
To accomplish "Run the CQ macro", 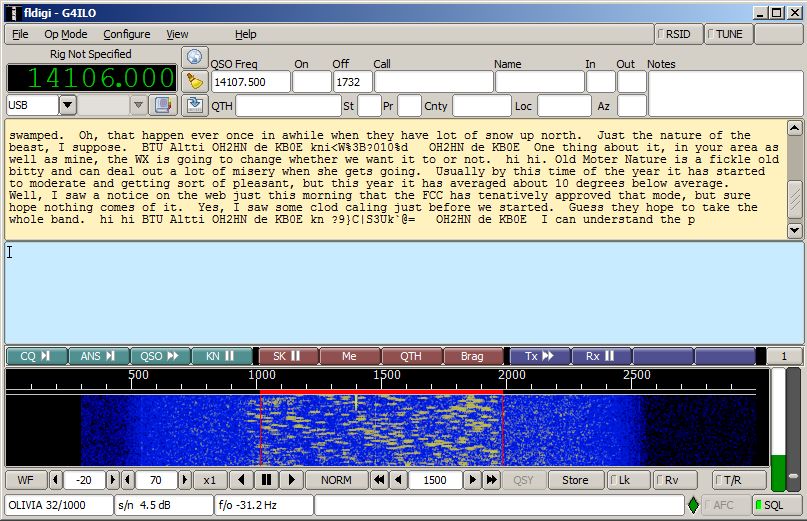I will pos(37,356).
